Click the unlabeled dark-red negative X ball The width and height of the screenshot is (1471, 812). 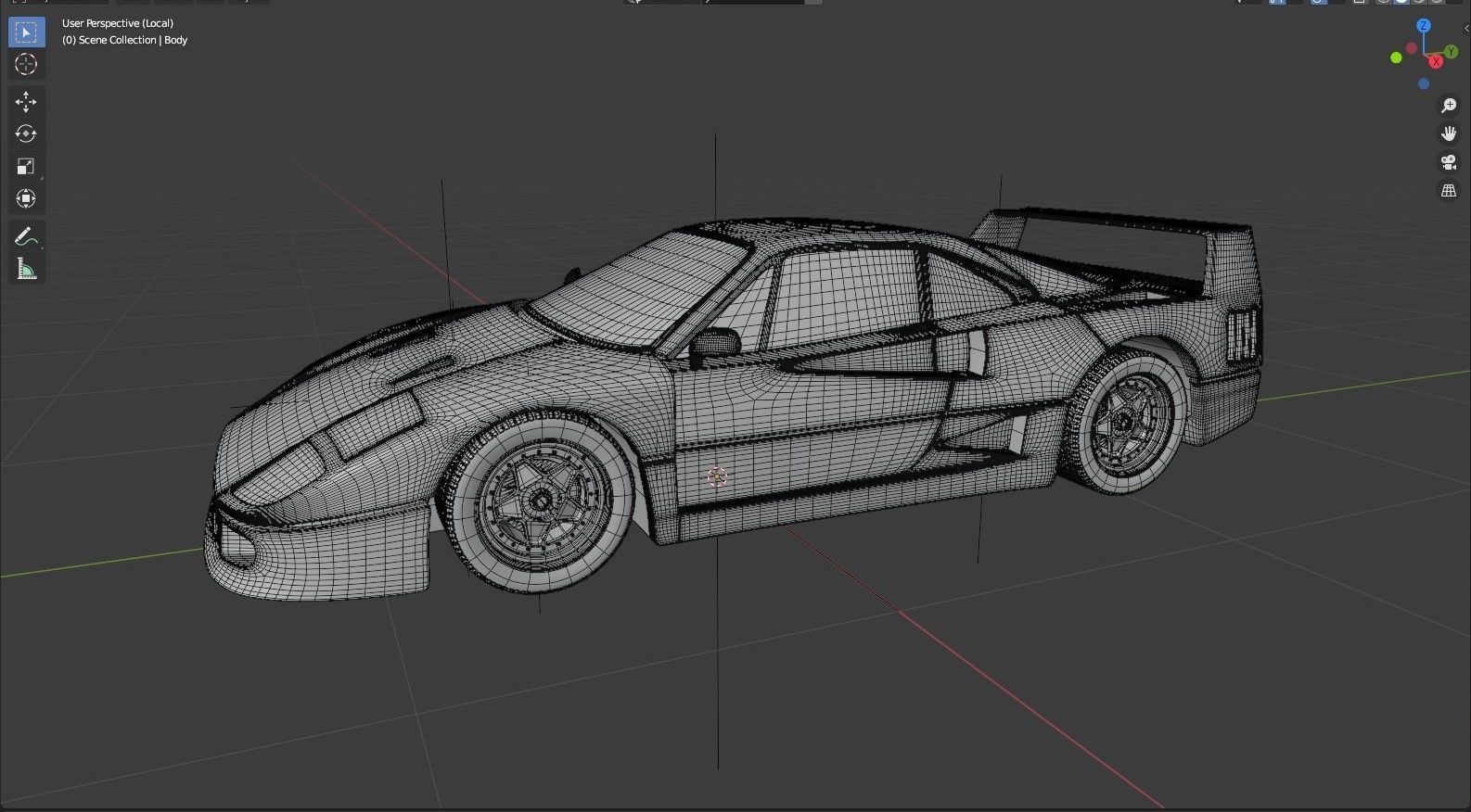(x=1412, y=48)
